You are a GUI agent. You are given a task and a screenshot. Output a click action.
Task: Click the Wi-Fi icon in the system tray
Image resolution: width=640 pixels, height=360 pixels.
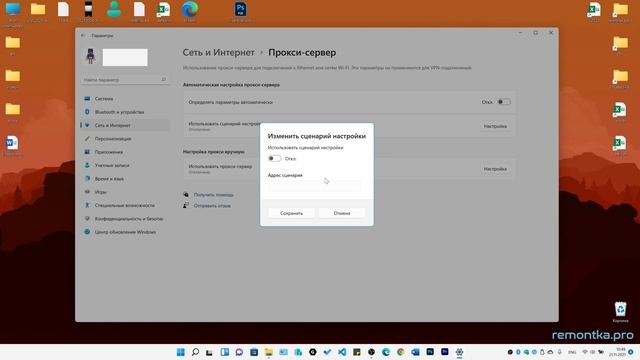point(584,352)
